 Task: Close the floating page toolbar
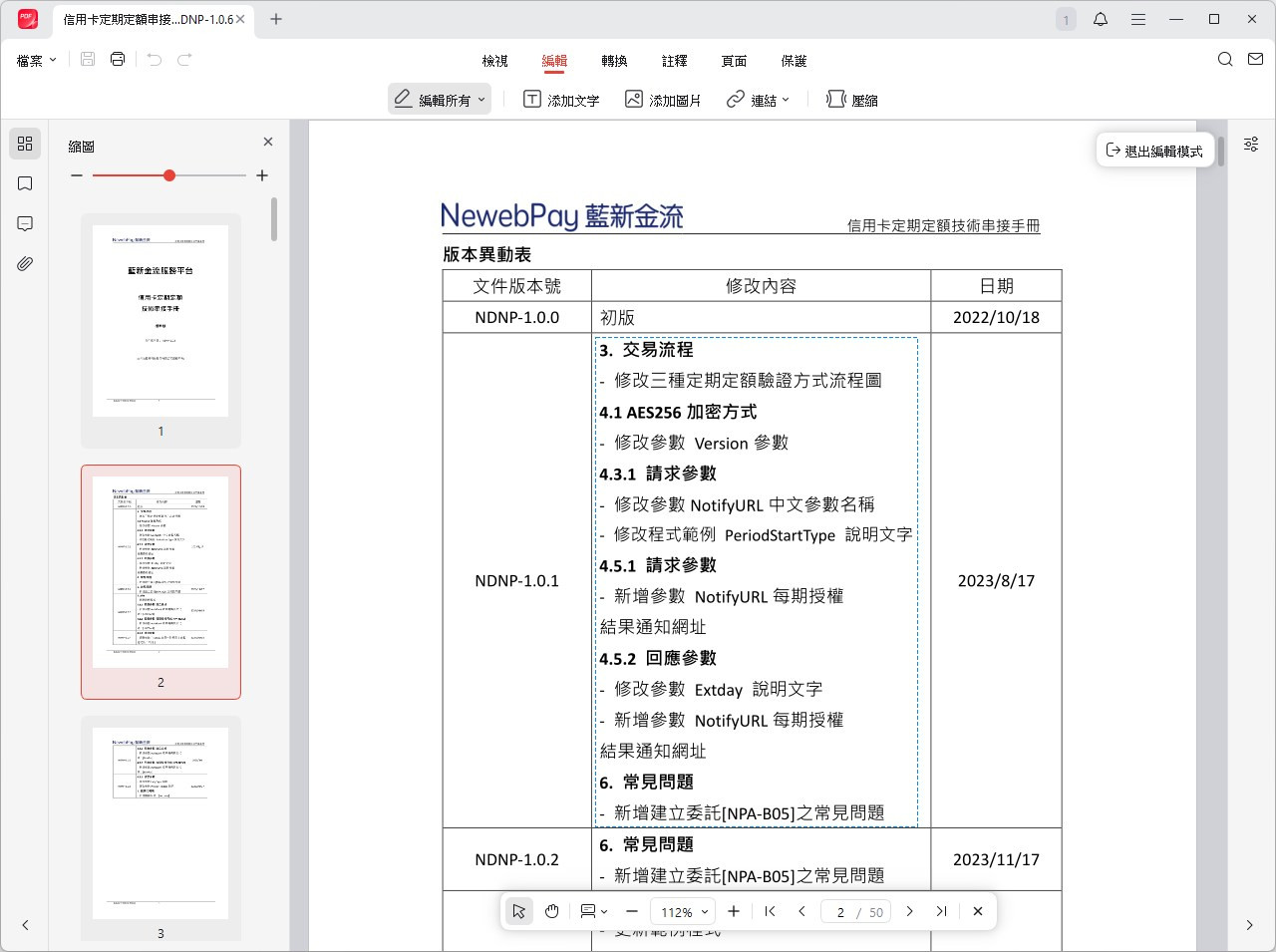point(978,911)
